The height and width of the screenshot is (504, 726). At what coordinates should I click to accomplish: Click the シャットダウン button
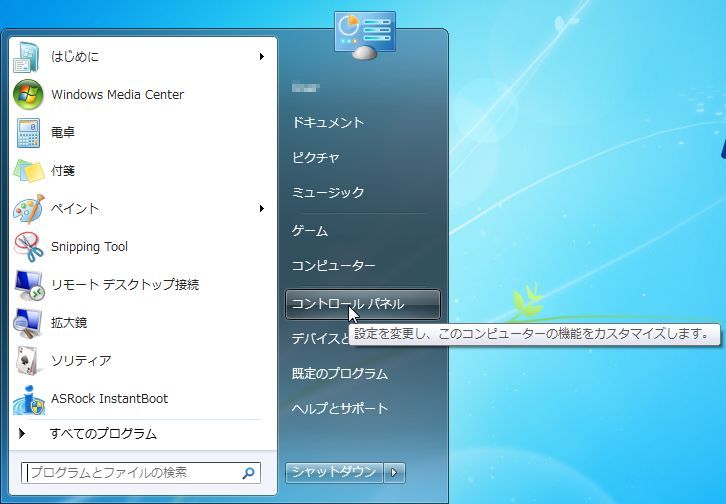(334, 473)
